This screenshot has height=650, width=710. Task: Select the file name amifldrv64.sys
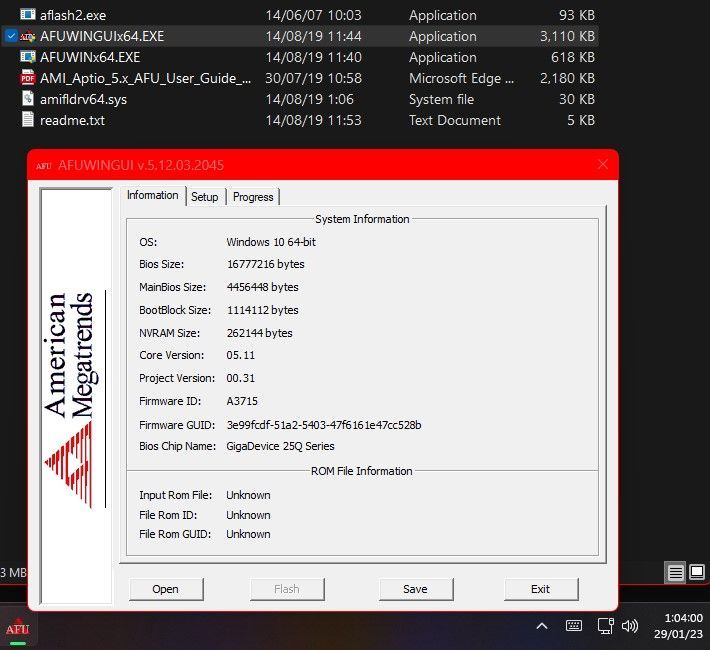(x=83, y=99)
